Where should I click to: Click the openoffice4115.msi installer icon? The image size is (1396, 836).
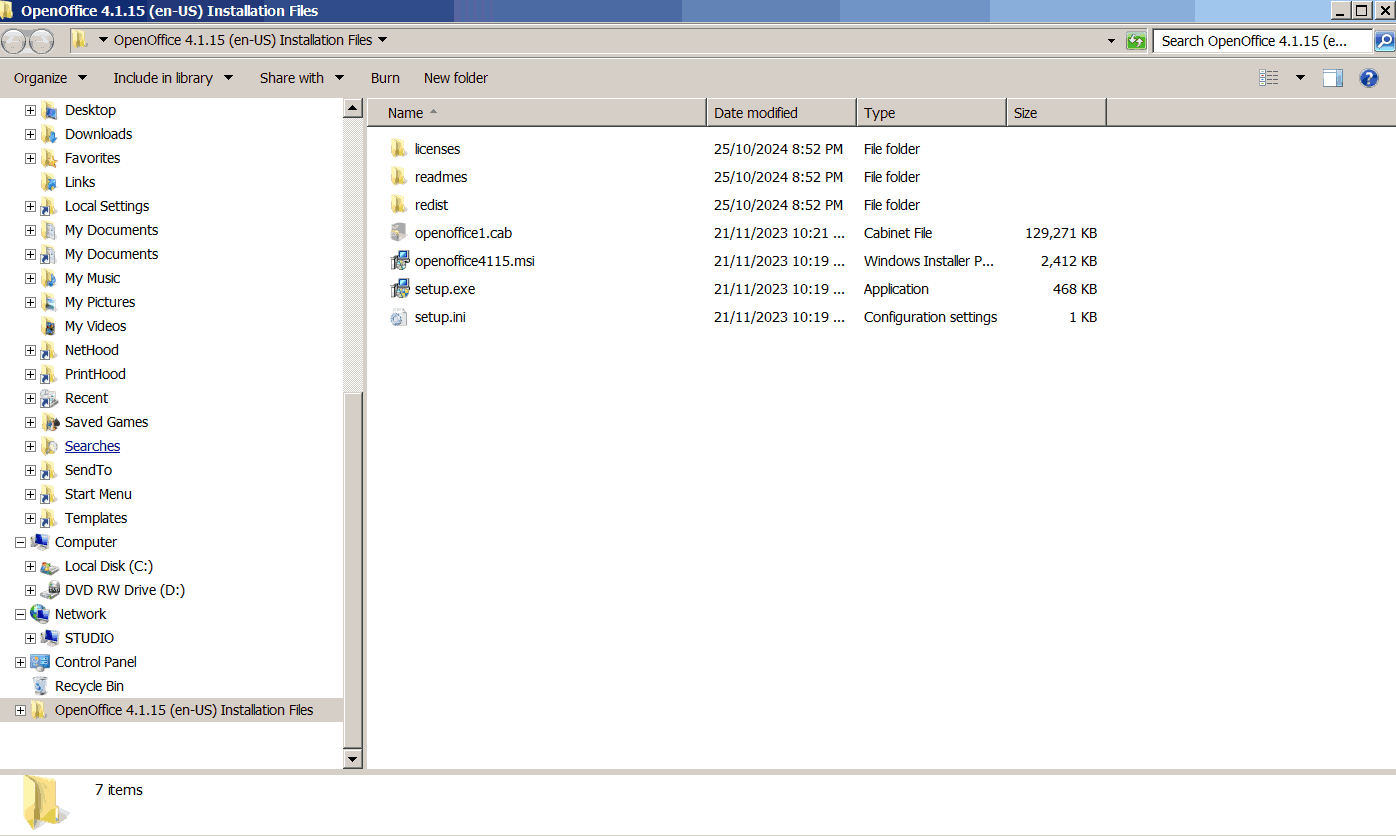point(399,261)
